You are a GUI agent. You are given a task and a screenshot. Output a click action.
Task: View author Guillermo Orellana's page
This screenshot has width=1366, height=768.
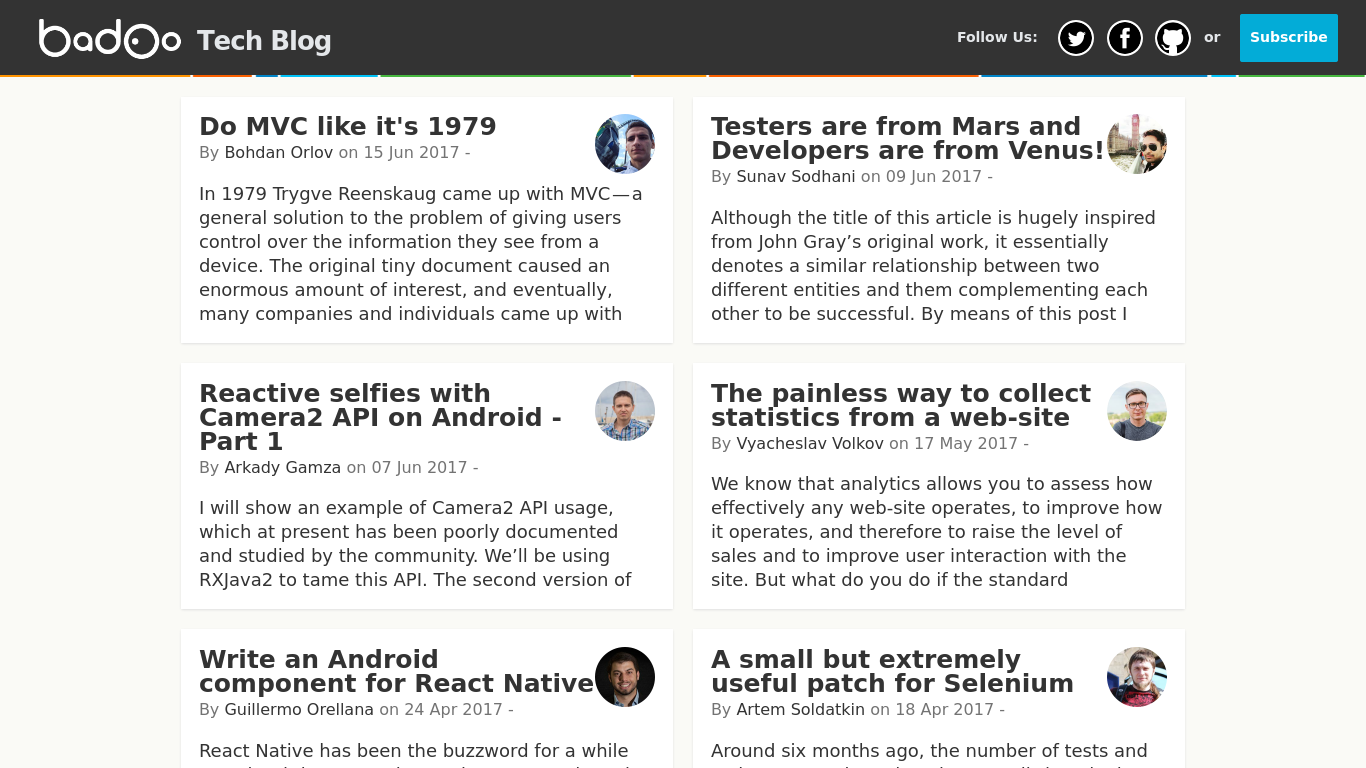[x=299, y=710]
